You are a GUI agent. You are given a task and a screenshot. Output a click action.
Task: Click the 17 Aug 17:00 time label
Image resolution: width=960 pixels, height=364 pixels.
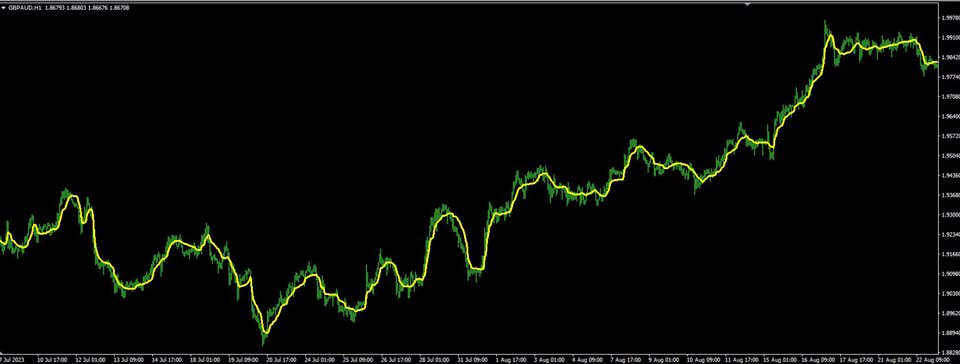(857, 360)
